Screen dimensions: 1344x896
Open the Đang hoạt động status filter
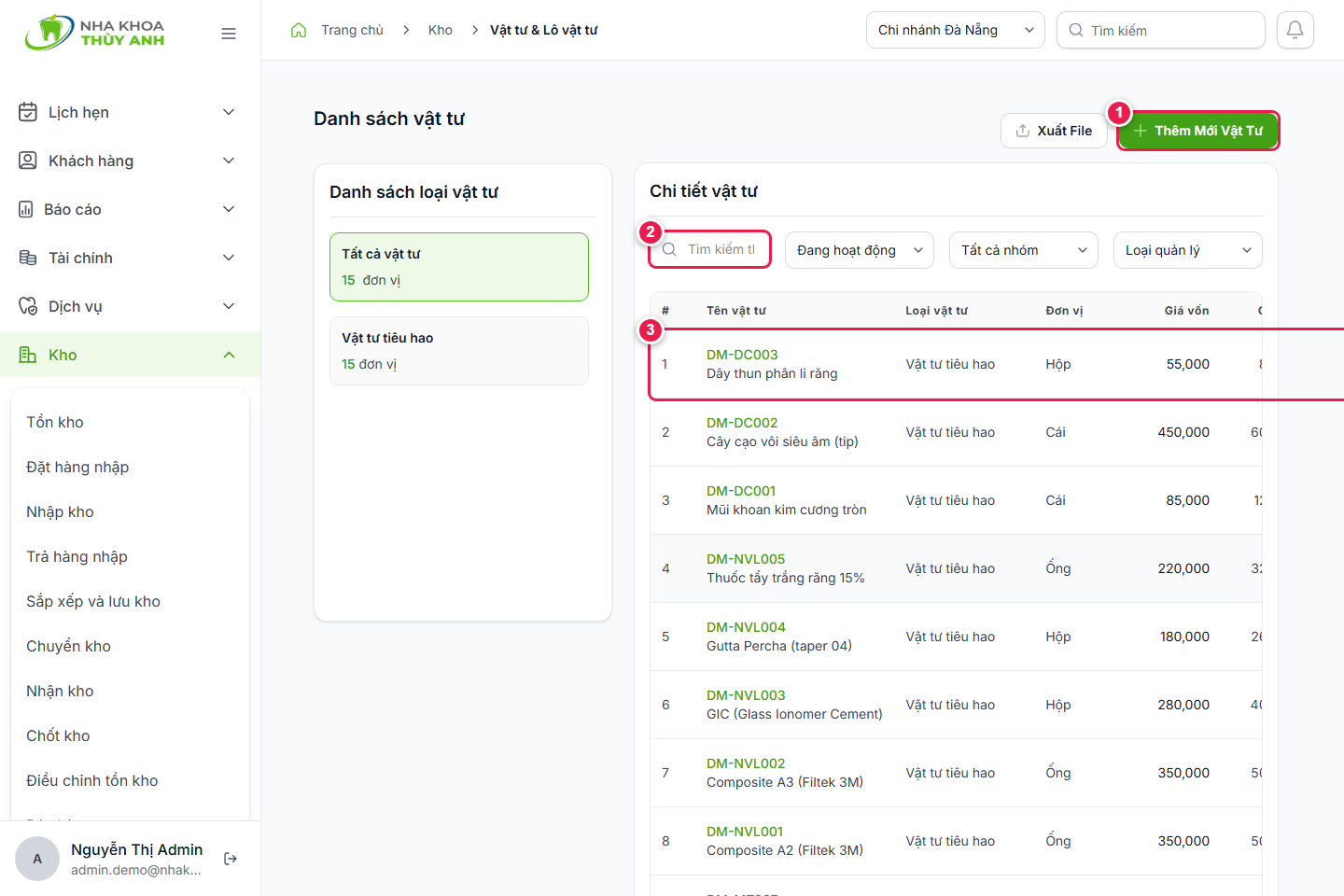860,250
